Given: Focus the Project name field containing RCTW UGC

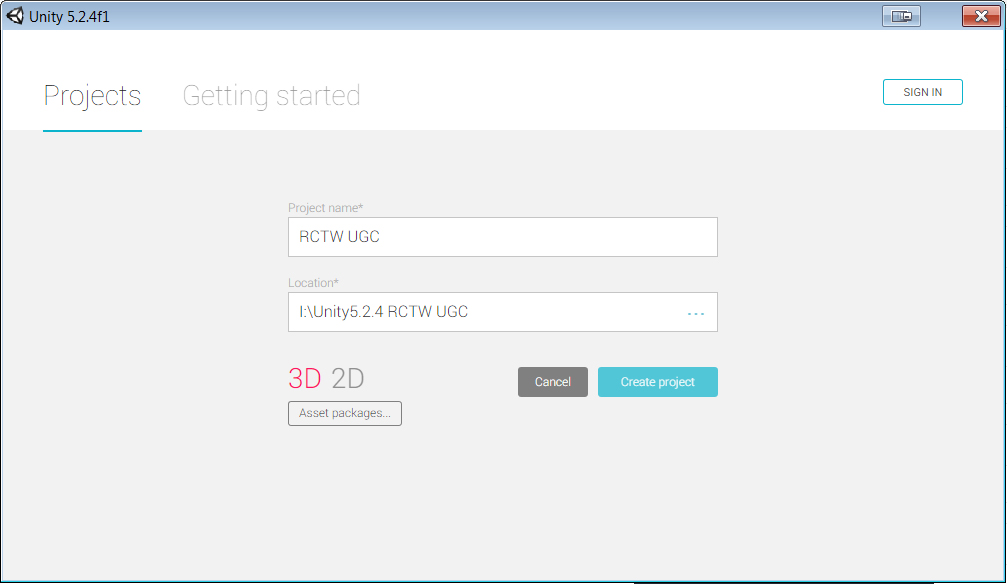Looking at the screenshot, I should [502, 236].
